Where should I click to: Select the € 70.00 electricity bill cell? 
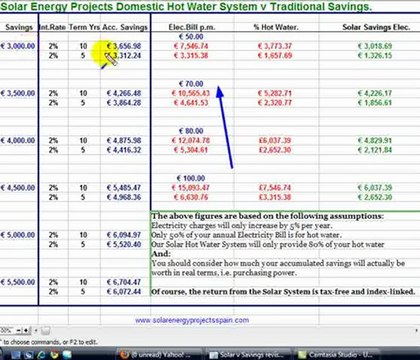click(191, 84)
